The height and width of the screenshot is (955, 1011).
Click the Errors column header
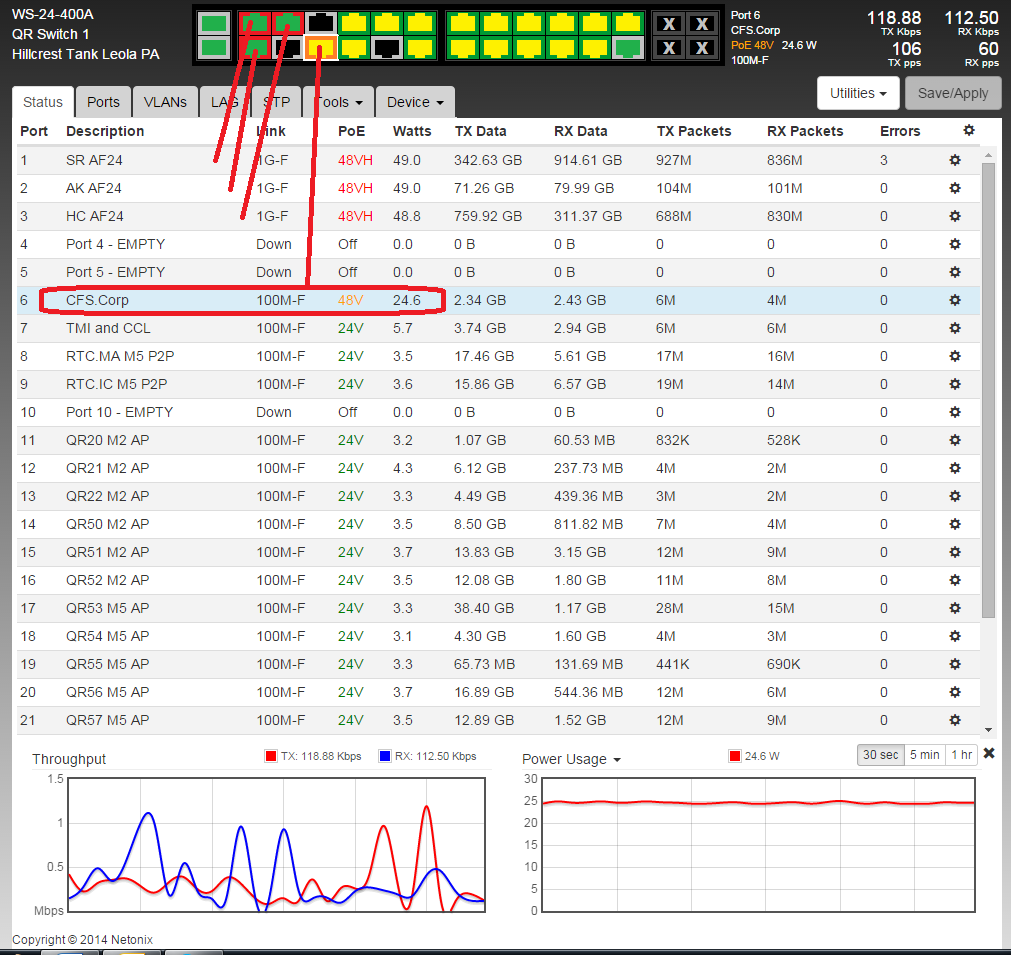[900, 131]
